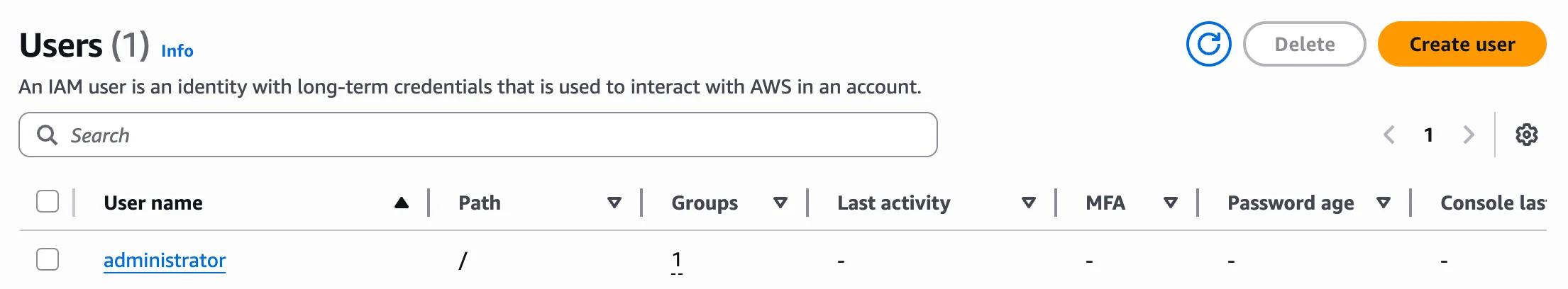This screenshot has height=289, width=1568.
Task: Sort users by Password age arrow
Action: (x=1384, y=203)
